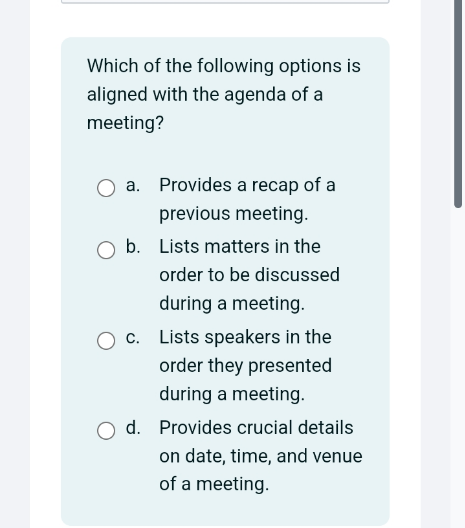Click the "d." option letter label
Image resolution: width=465 pixels, height=528 pixels.
133,428
